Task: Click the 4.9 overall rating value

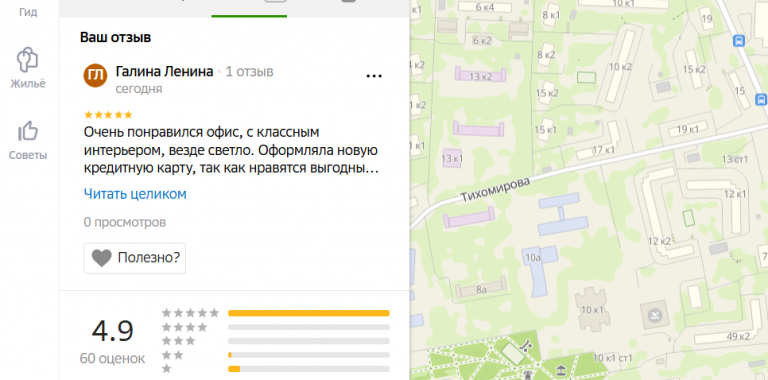Action: coord(113,332)
